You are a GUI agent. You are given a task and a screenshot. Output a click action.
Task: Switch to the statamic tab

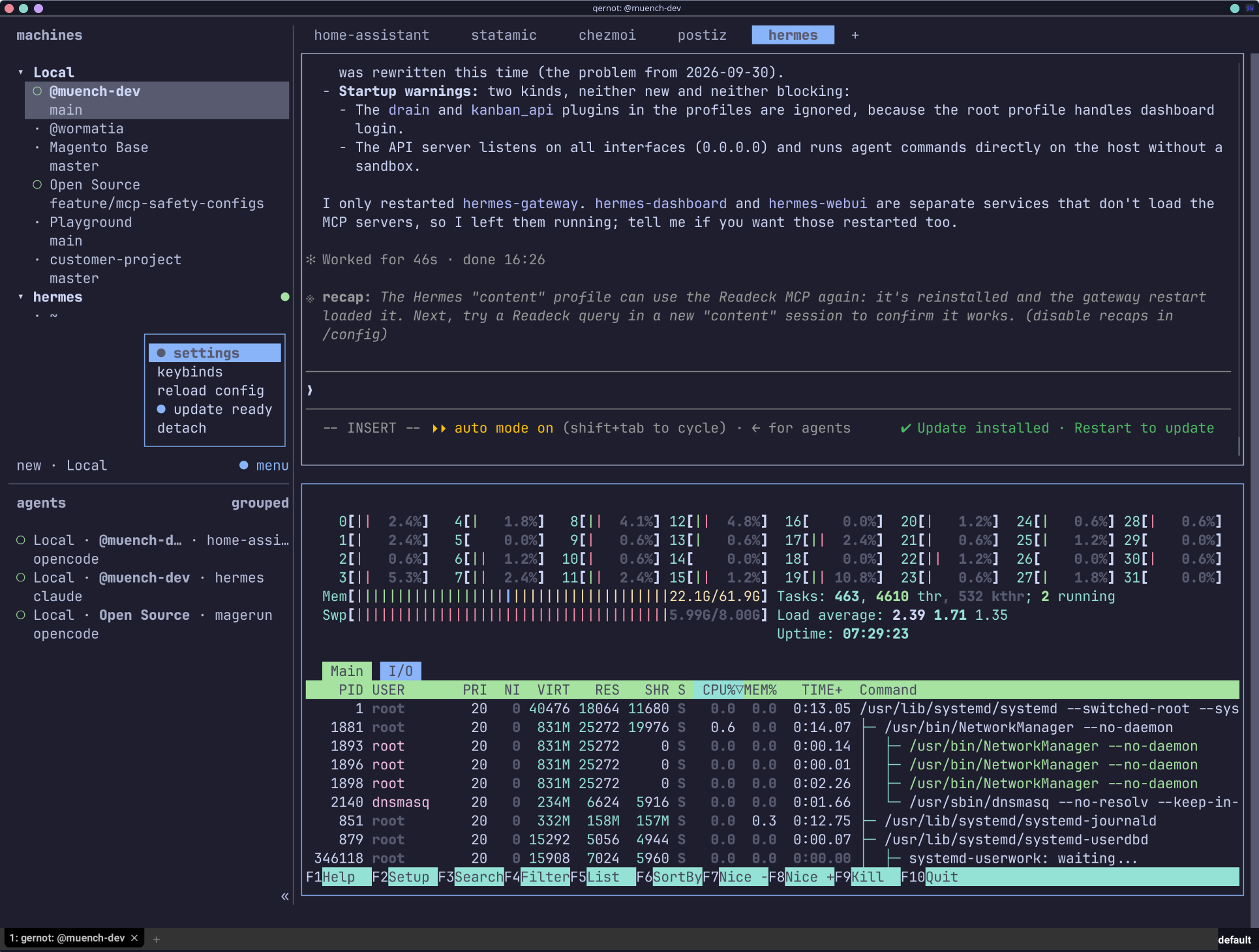[x=504, y=35]
